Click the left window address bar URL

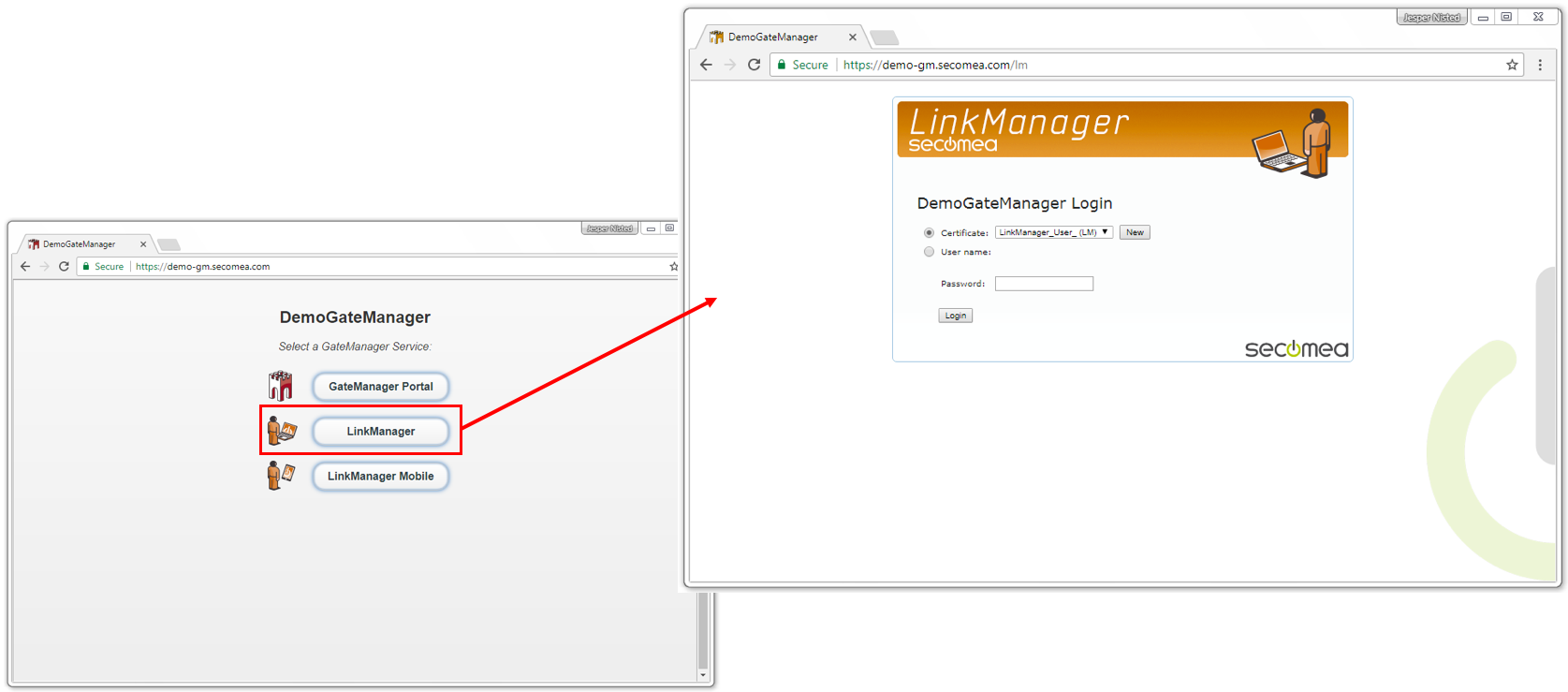coord(202,266)
